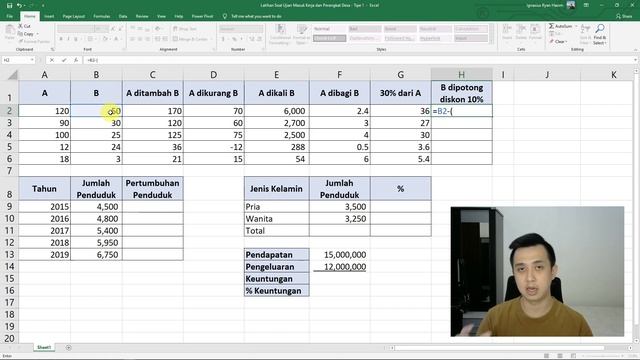The width and height of the screenshot is (640, 360).
Task: Confirm formula entry with checkmark
Action: pos(64,60)
